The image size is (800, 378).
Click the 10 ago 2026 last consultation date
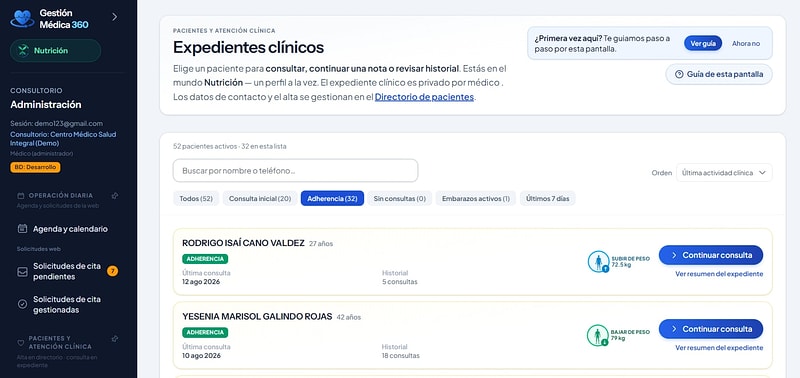click(201, 356)
